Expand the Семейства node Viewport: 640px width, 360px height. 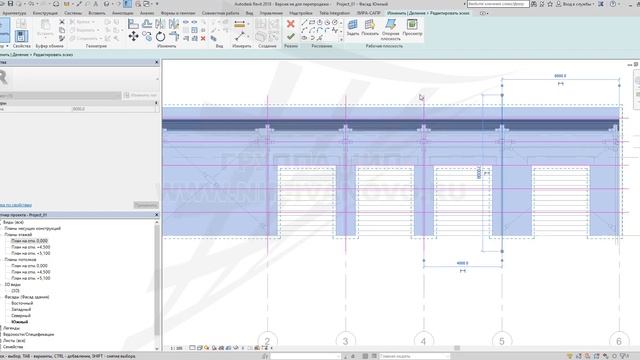point(13,347)
